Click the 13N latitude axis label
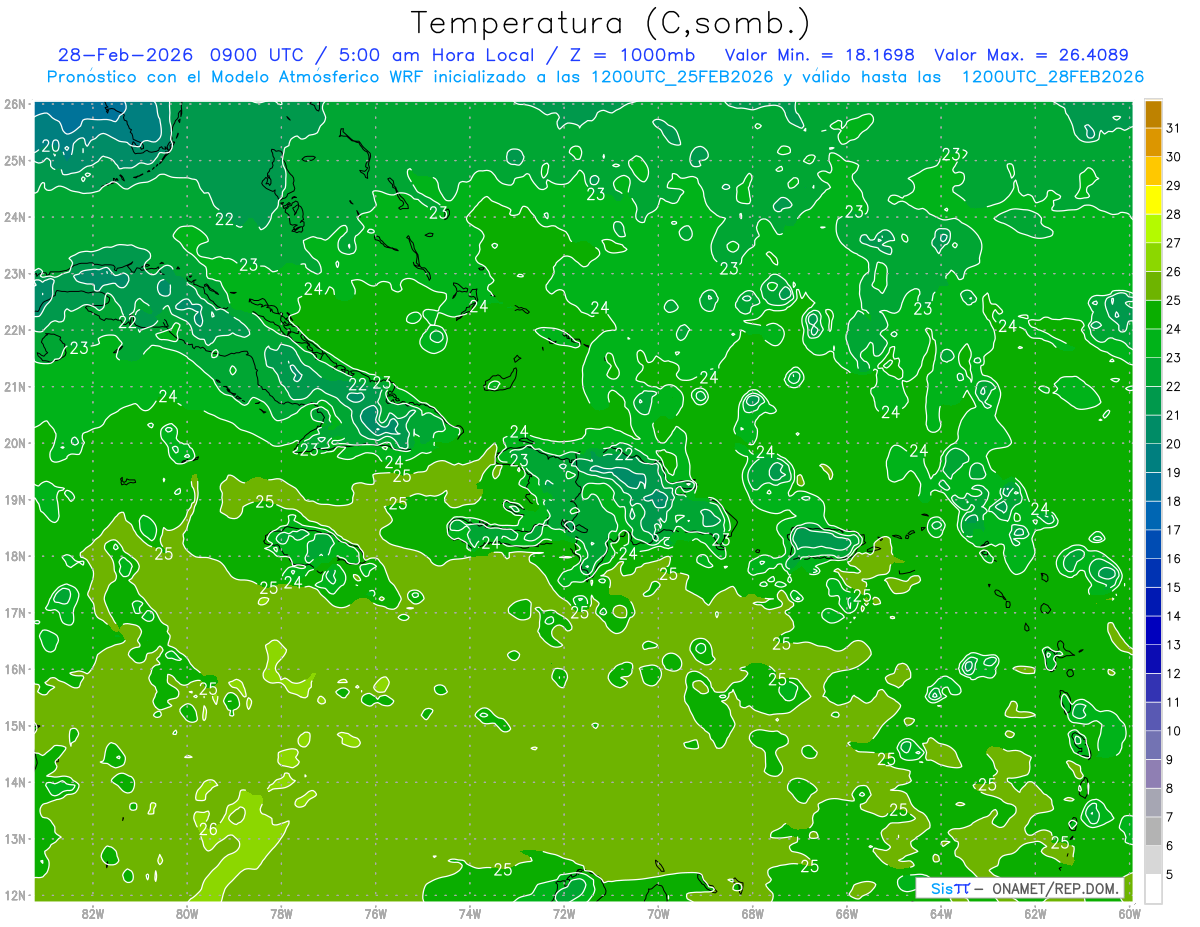 [14, 839]
